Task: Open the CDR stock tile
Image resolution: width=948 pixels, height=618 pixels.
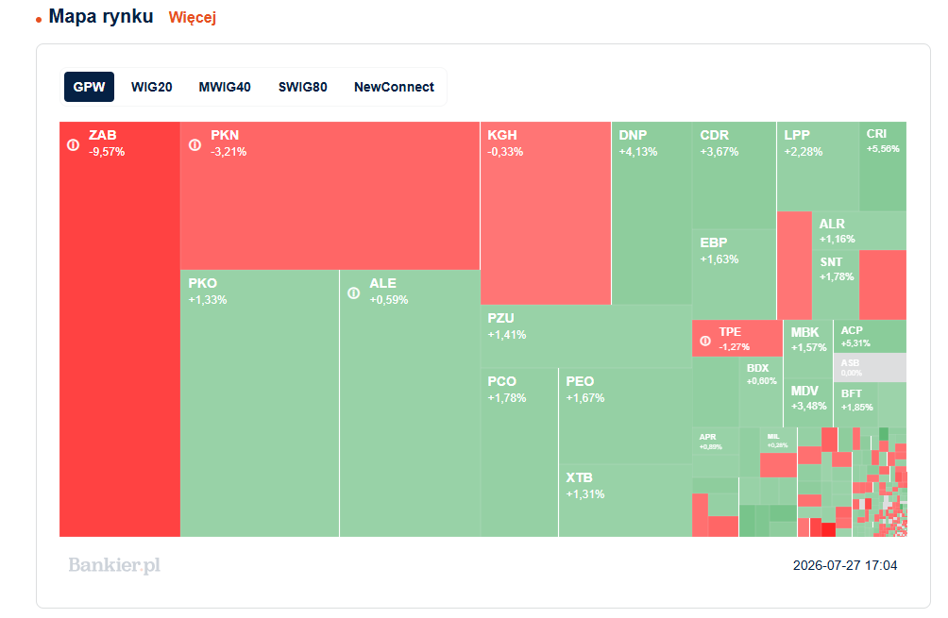Action: click(734, 175)
